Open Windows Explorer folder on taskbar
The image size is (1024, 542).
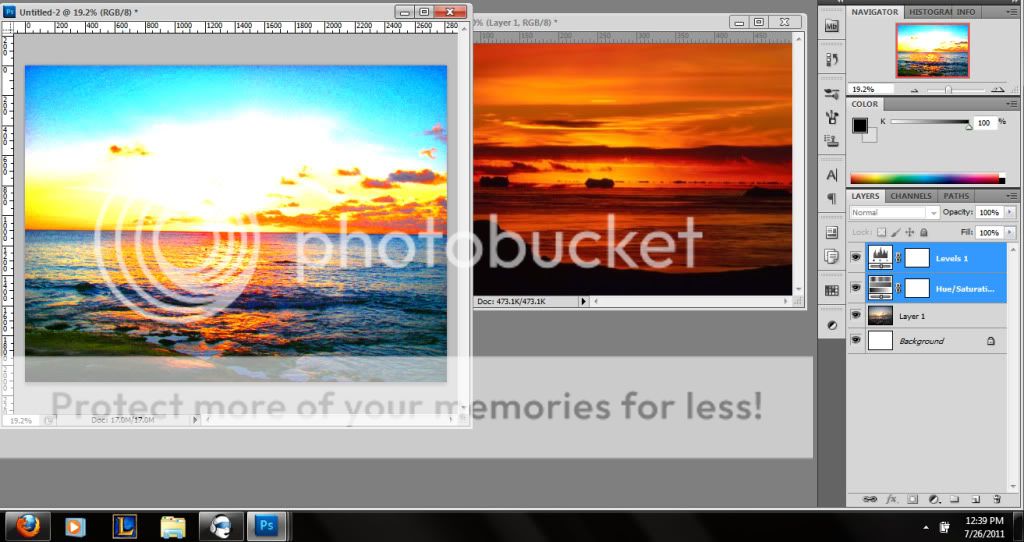tap(172, 526)
